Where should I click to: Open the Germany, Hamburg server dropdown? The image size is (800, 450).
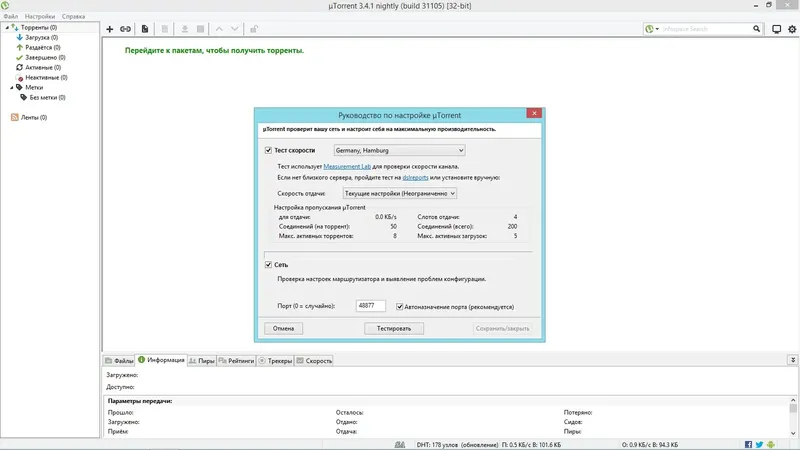pyautogui.click(x=399, y=151)
